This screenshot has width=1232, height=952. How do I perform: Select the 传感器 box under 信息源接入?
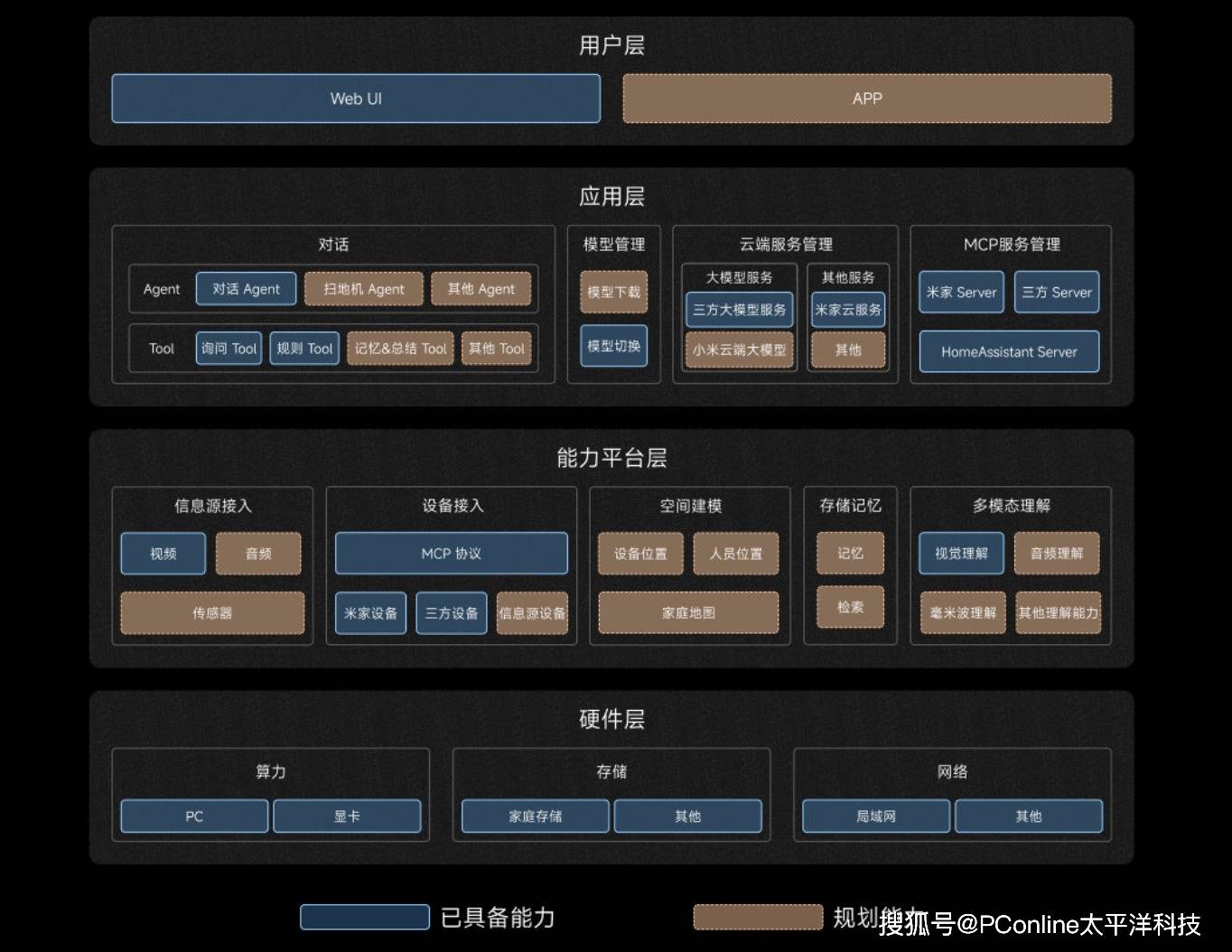pos(212,613)
